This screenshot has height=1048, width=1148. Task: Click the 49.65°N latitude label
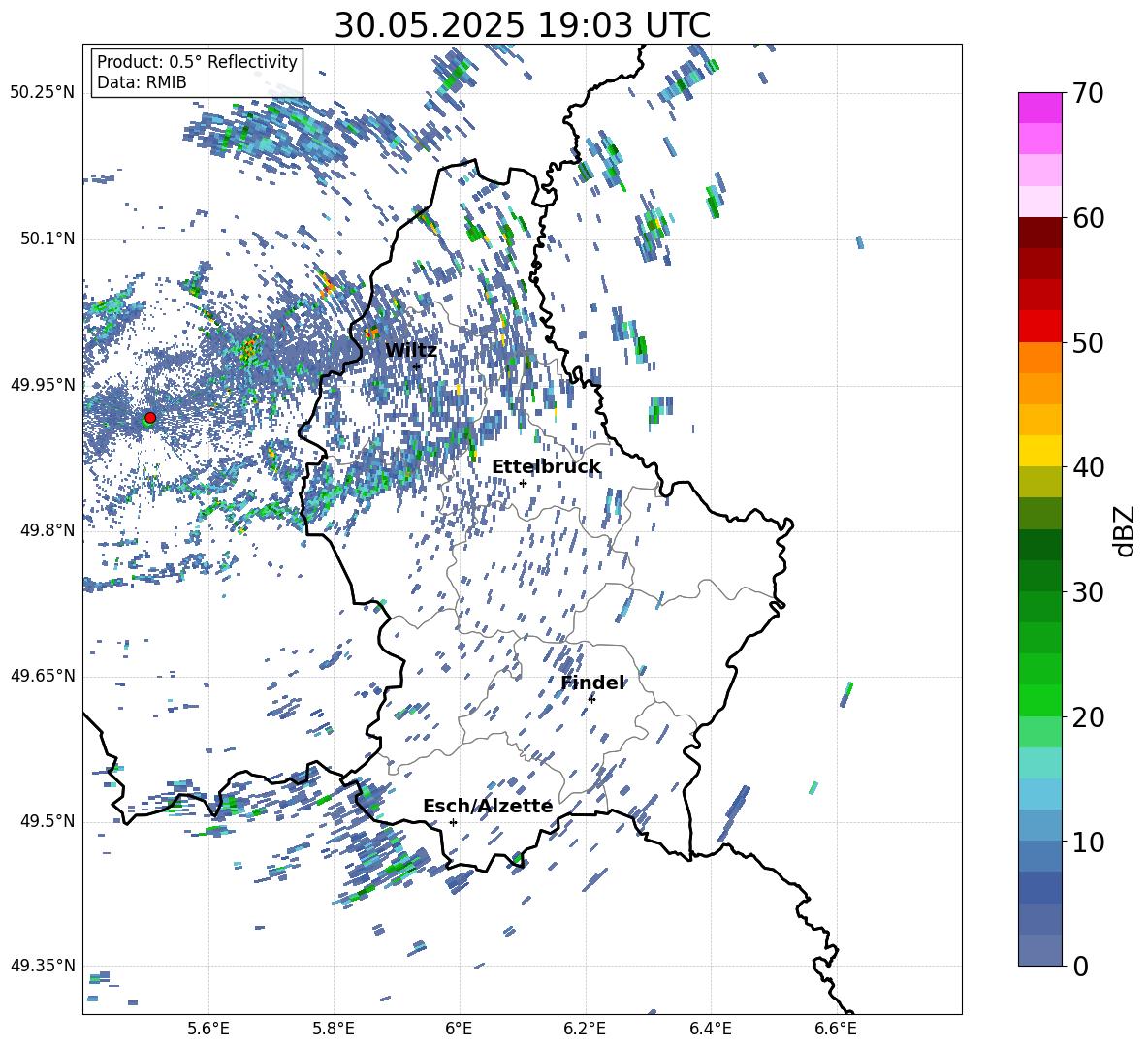tap(43, 676)
